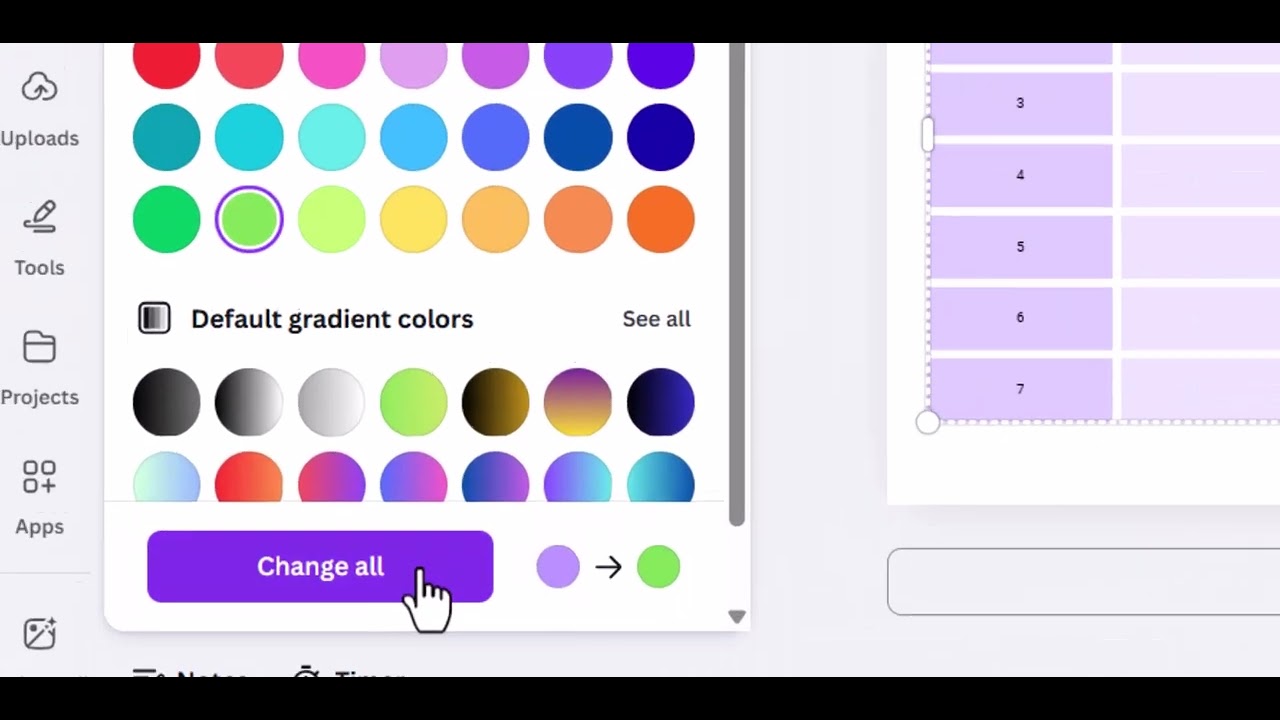Click the scroll down arrow of the panel
The width and height of the screenshot is (1280, 720).
(x=737, y=617)
